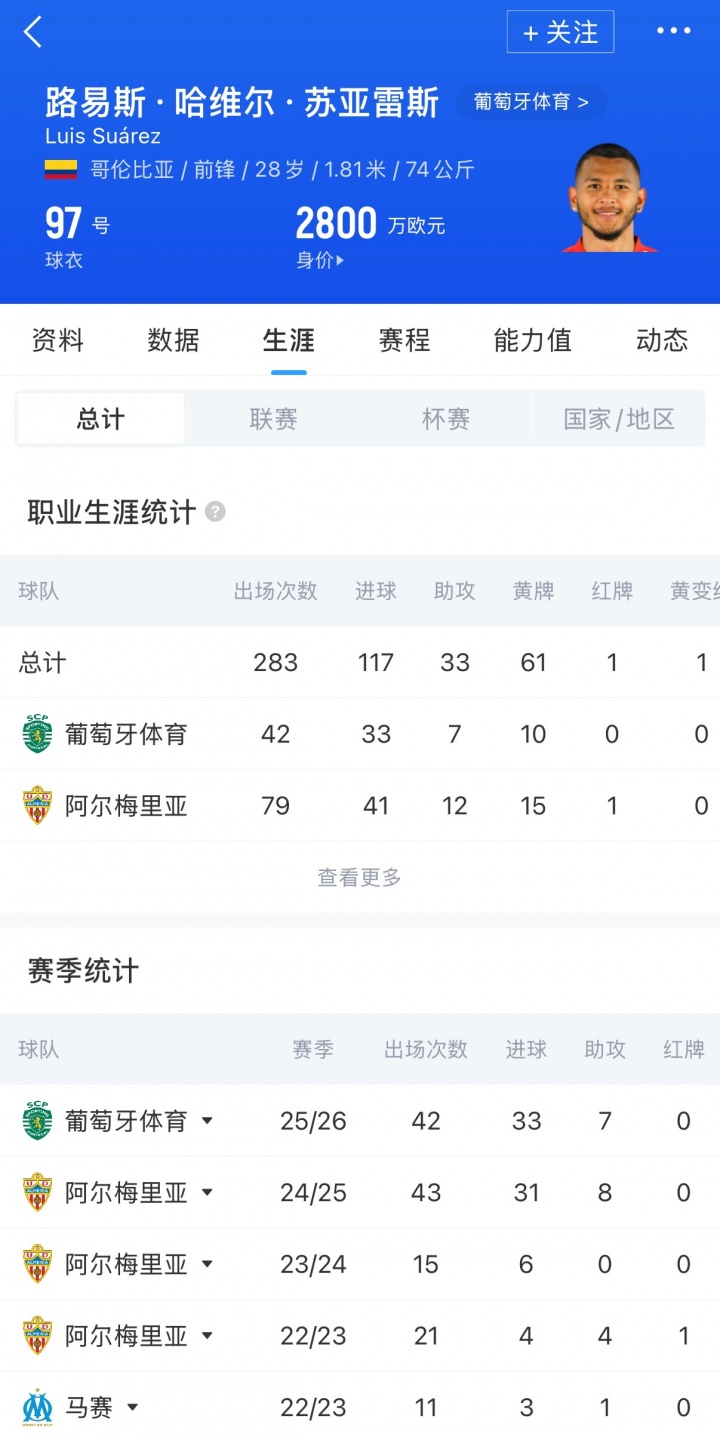Tap the +关注 follow button

(560, 32)
